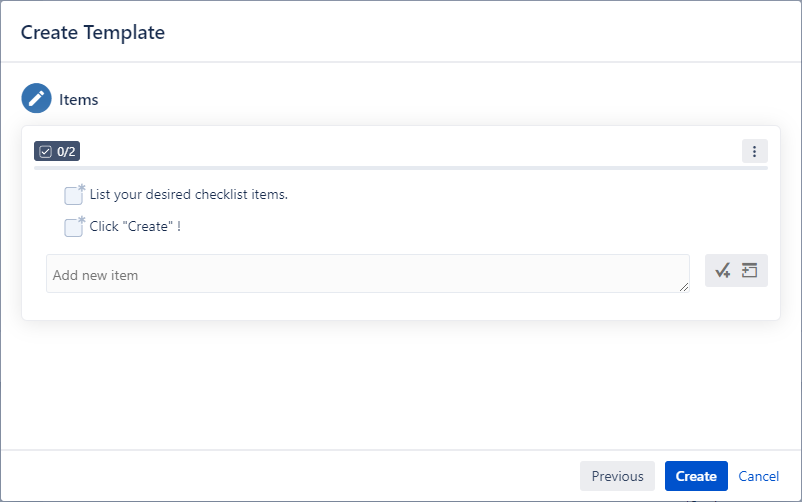Check the "List your desired checklist items" checkbox
Screen dimensions: 802x502
[x=73, y=195]
